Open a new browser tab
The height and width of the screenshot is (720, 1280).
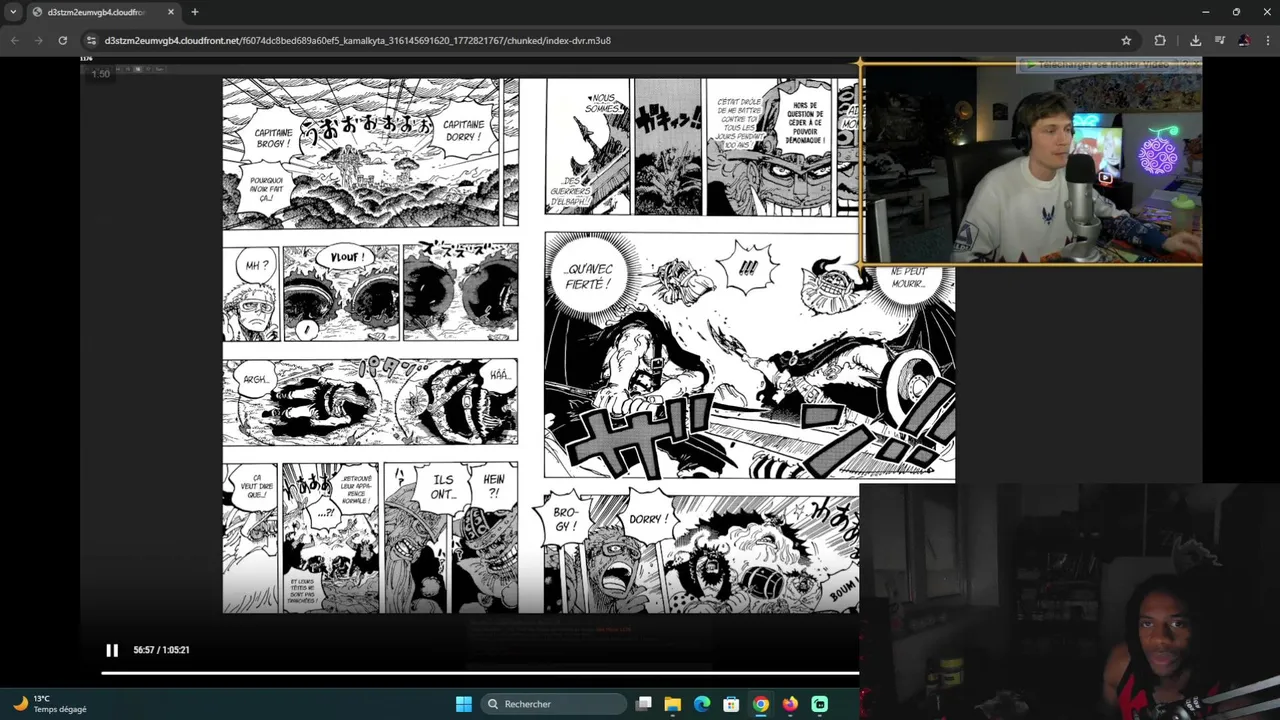[194, 12]
